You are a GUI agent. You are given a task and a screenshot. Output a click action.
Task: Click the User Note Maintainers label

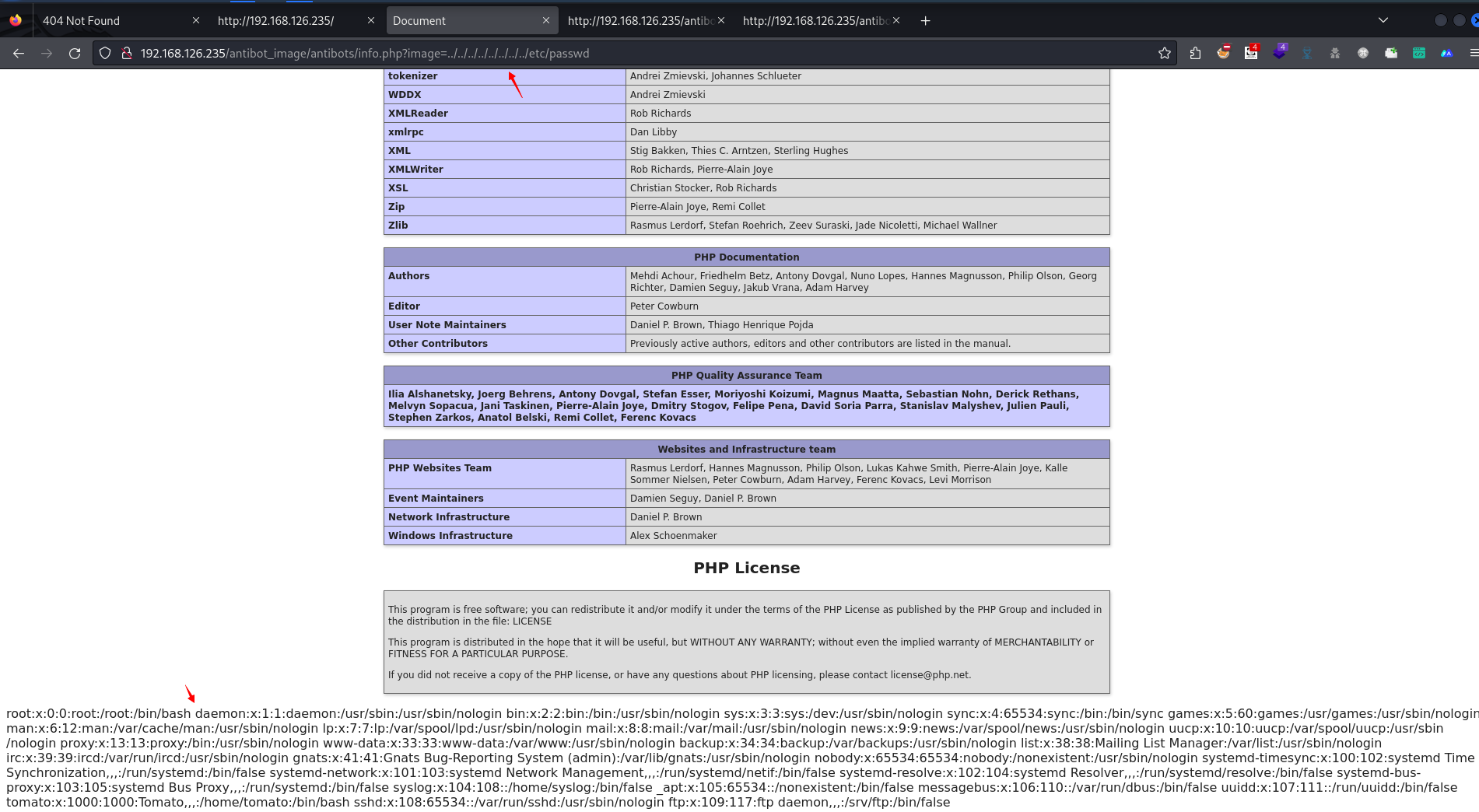tap(447, 325)
